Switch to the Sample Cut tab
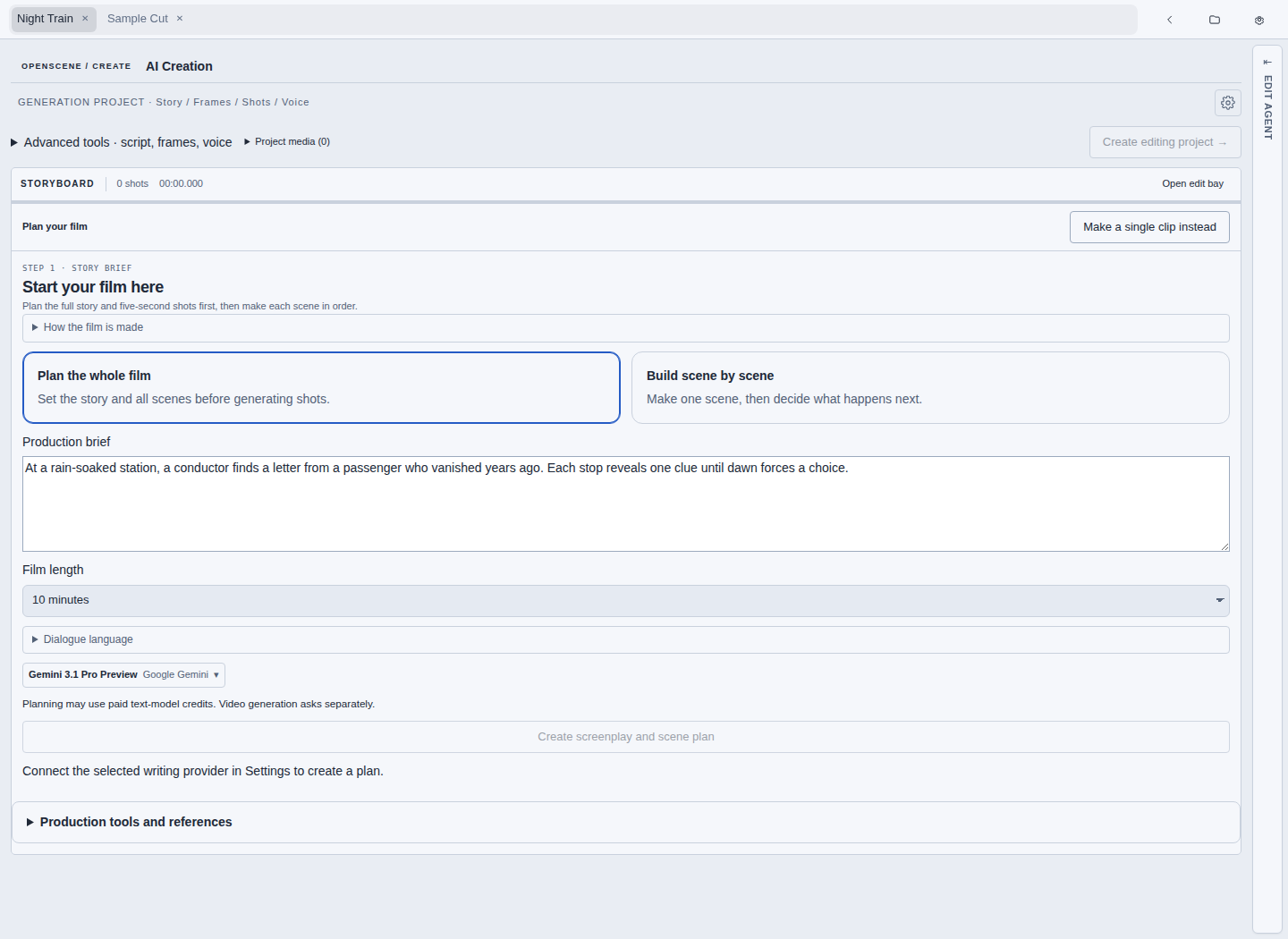Viewport: 1288px width, 939px height. coord(138,19)
